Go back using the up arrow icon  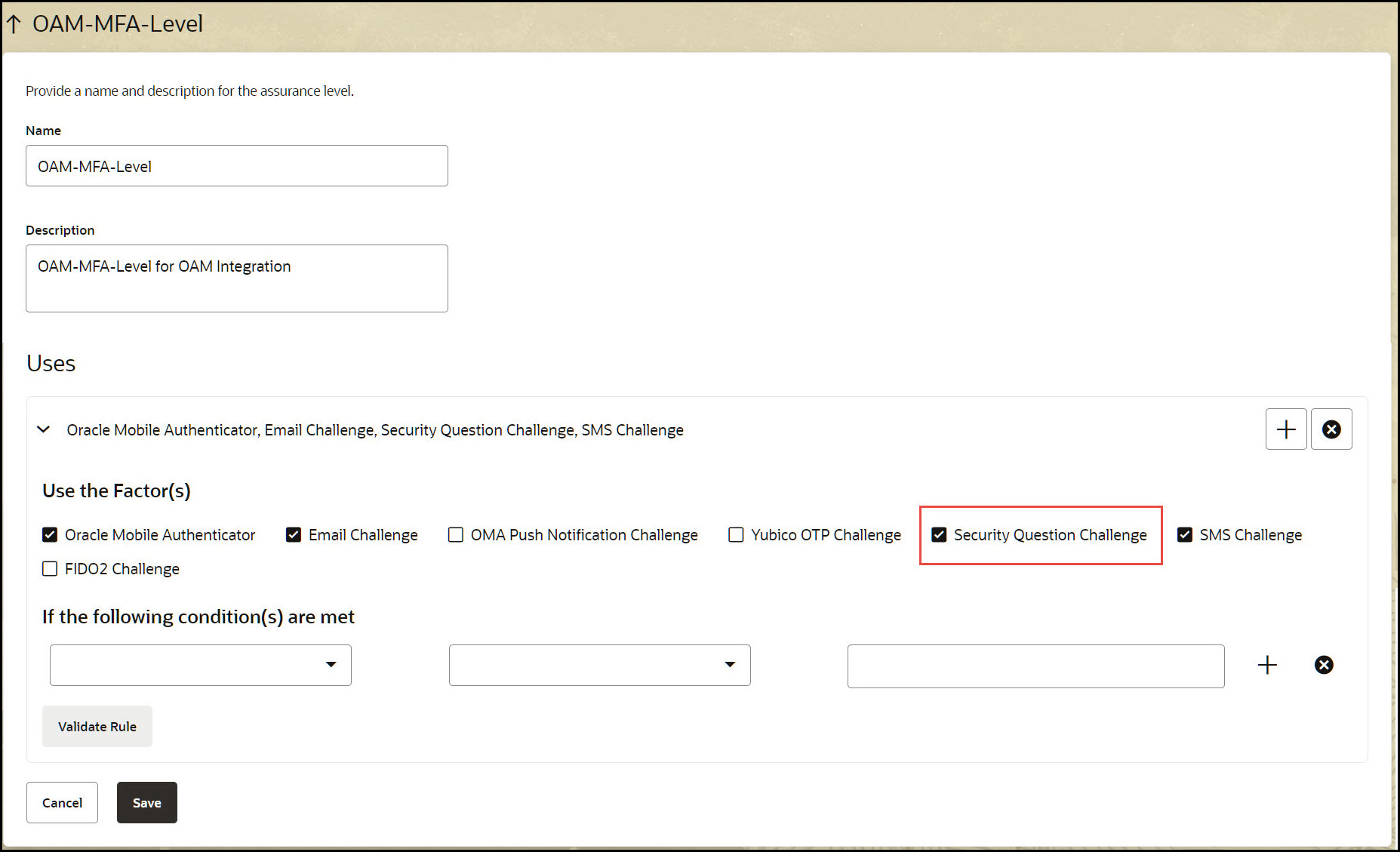pos(14,24)
